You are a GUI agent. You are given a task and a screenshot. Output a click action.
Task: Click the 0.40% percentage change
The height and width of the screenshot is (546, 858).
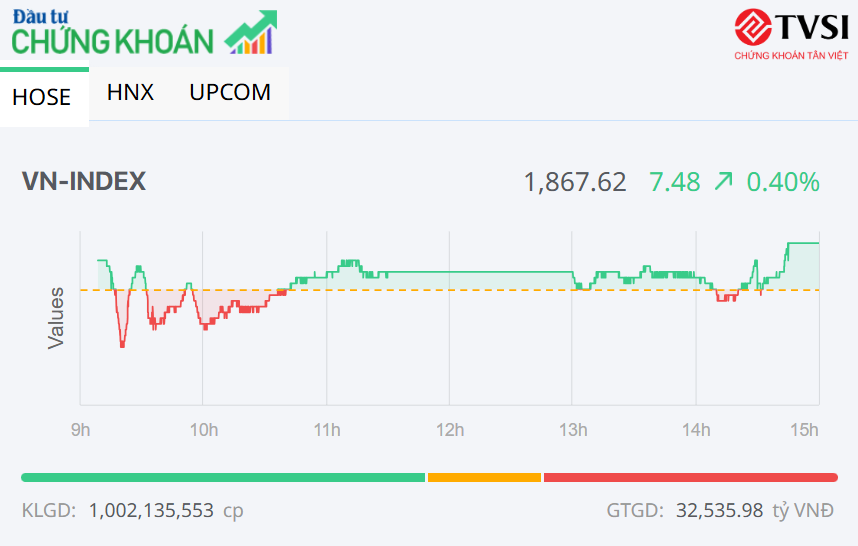(783, 182)
